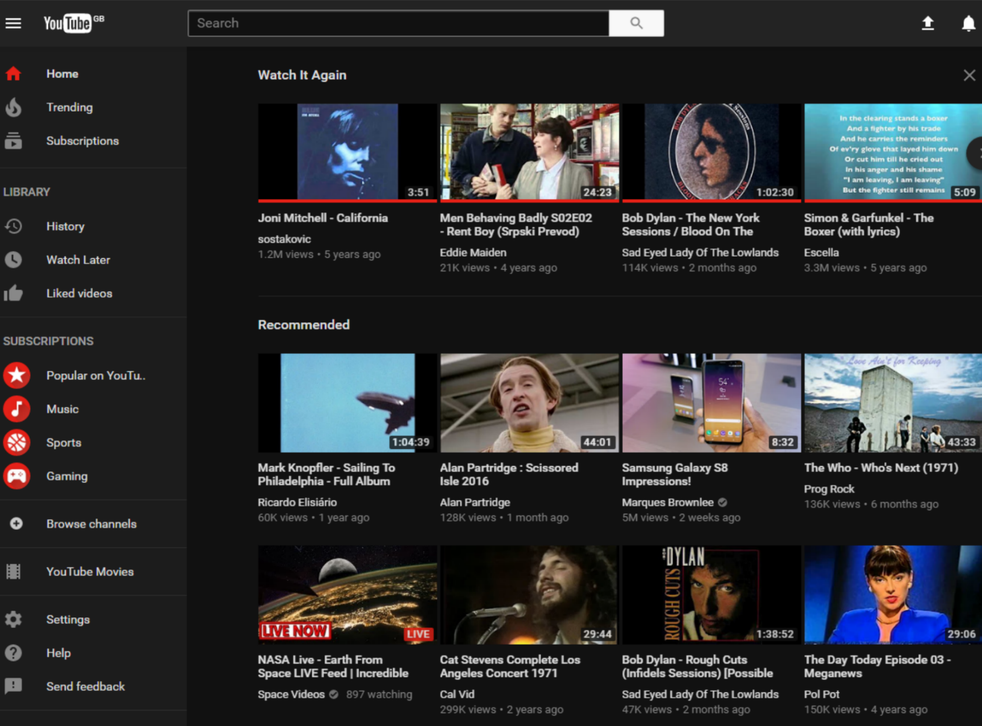This screenshot has width=982, height=726.
Task: Select Watch Later in sidebar
Action: tap(78, 259)
